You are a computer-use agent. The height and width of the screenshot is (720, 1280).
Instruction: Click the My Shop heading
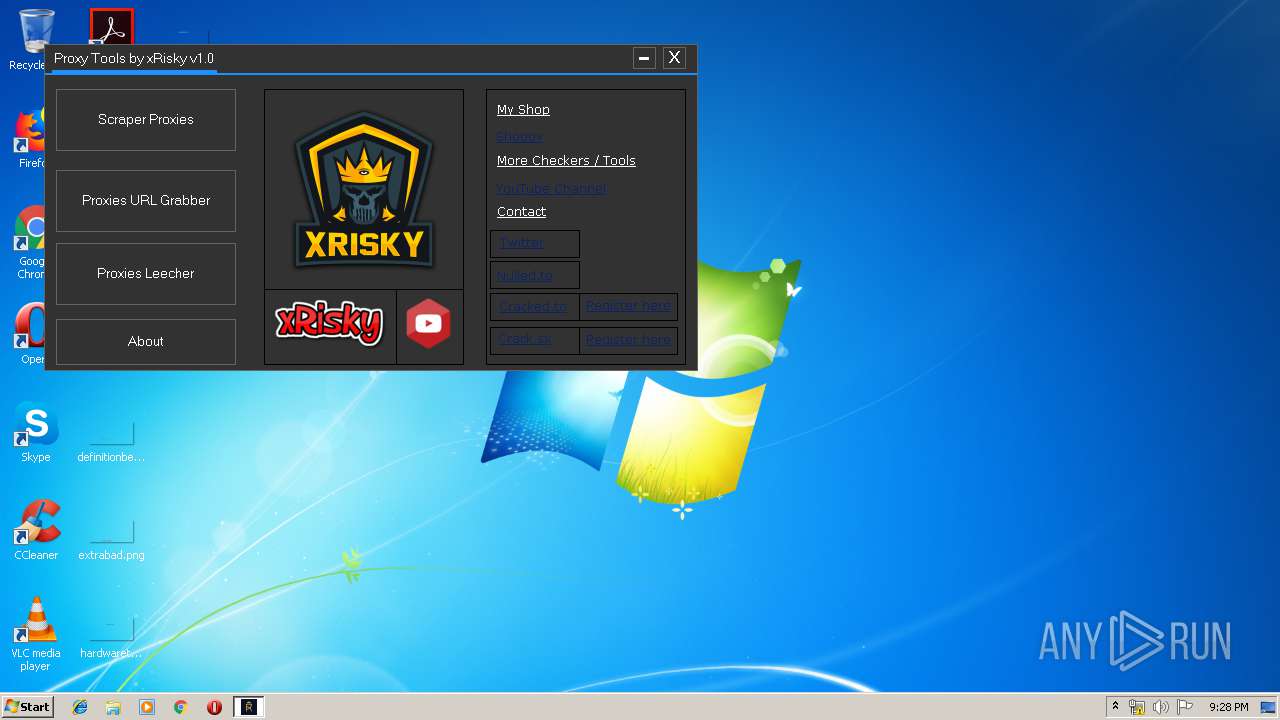(x=523, y=110)
